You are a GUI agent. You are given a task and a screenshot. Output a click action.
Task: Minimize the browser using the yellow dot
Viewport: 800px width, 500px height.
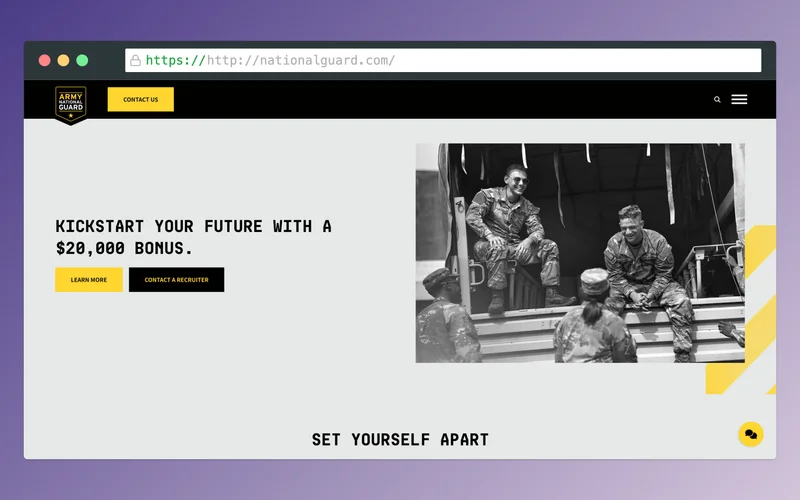(63, 60)
